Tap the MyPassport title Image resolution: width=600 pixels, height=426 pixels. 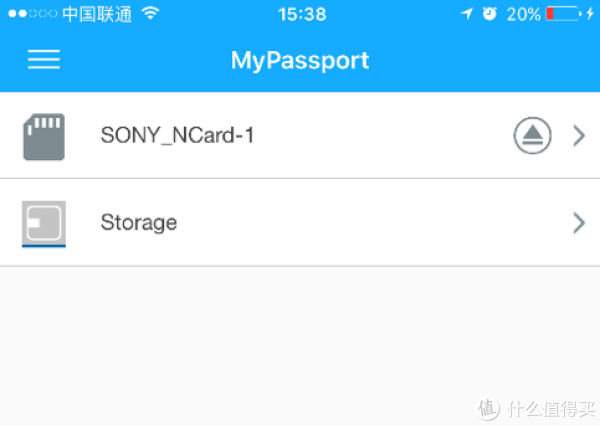tap(300, 60)
